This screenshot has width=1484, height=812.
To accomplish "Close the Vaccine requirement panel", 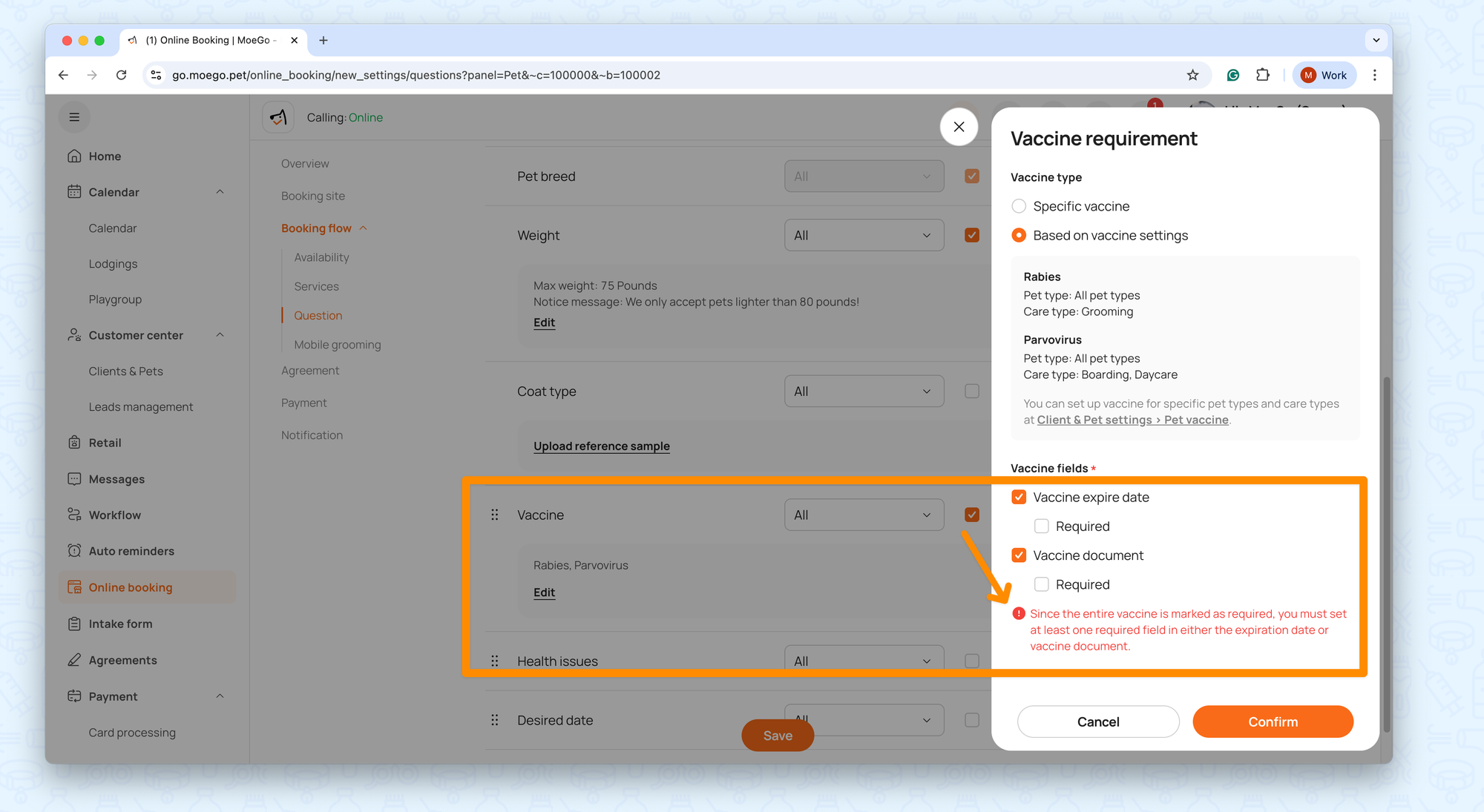I will click(x=959, y=127).
